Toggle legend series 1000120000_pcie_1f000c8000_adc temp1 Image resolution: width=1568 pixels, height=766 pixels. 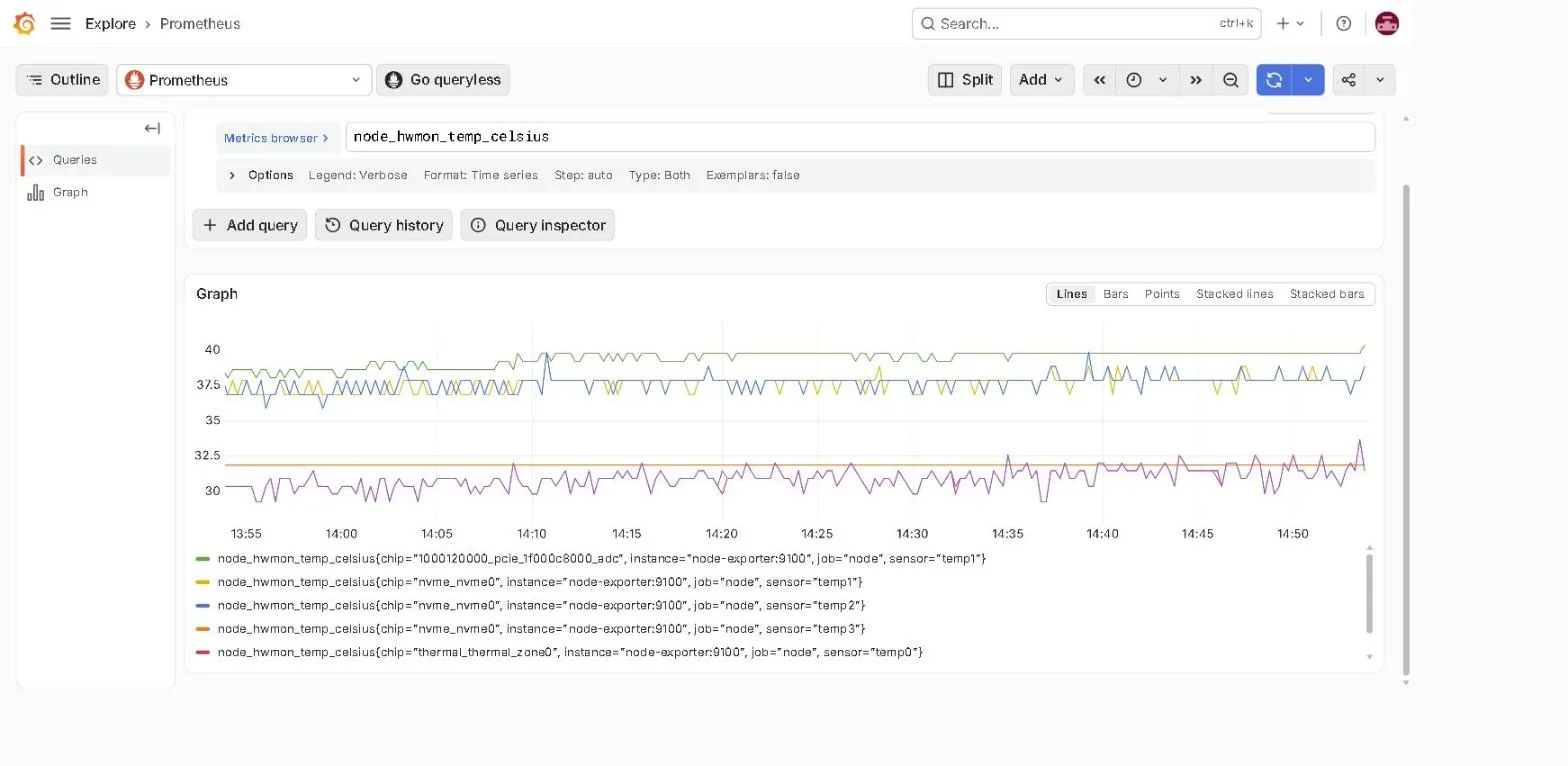point(602,558)
